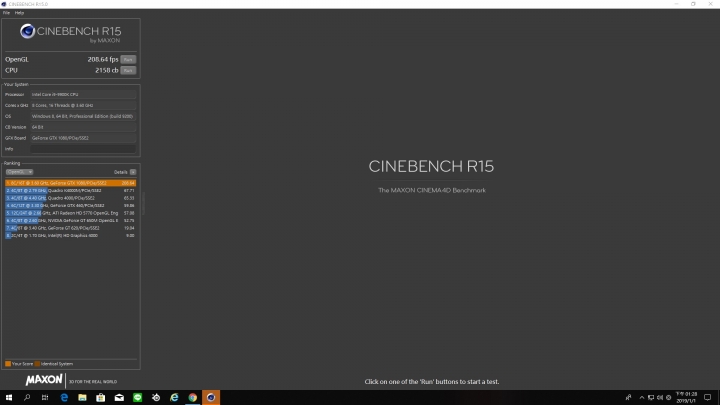Open the File menu

pos(6,13)
